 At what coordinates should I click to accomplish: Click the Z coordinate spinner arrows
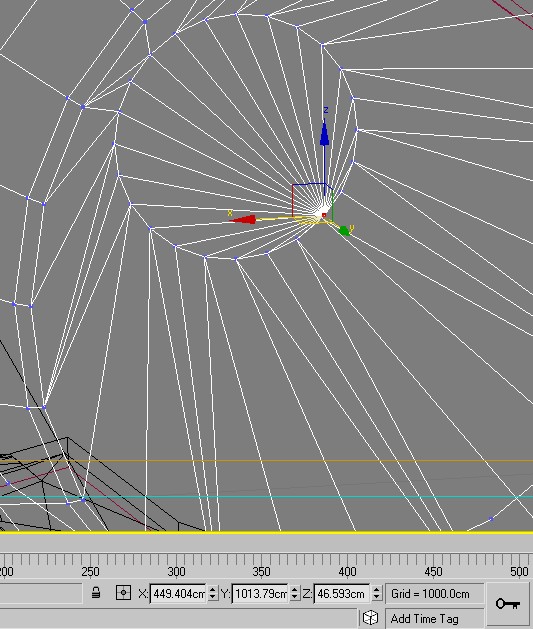(x=376, y=593)
